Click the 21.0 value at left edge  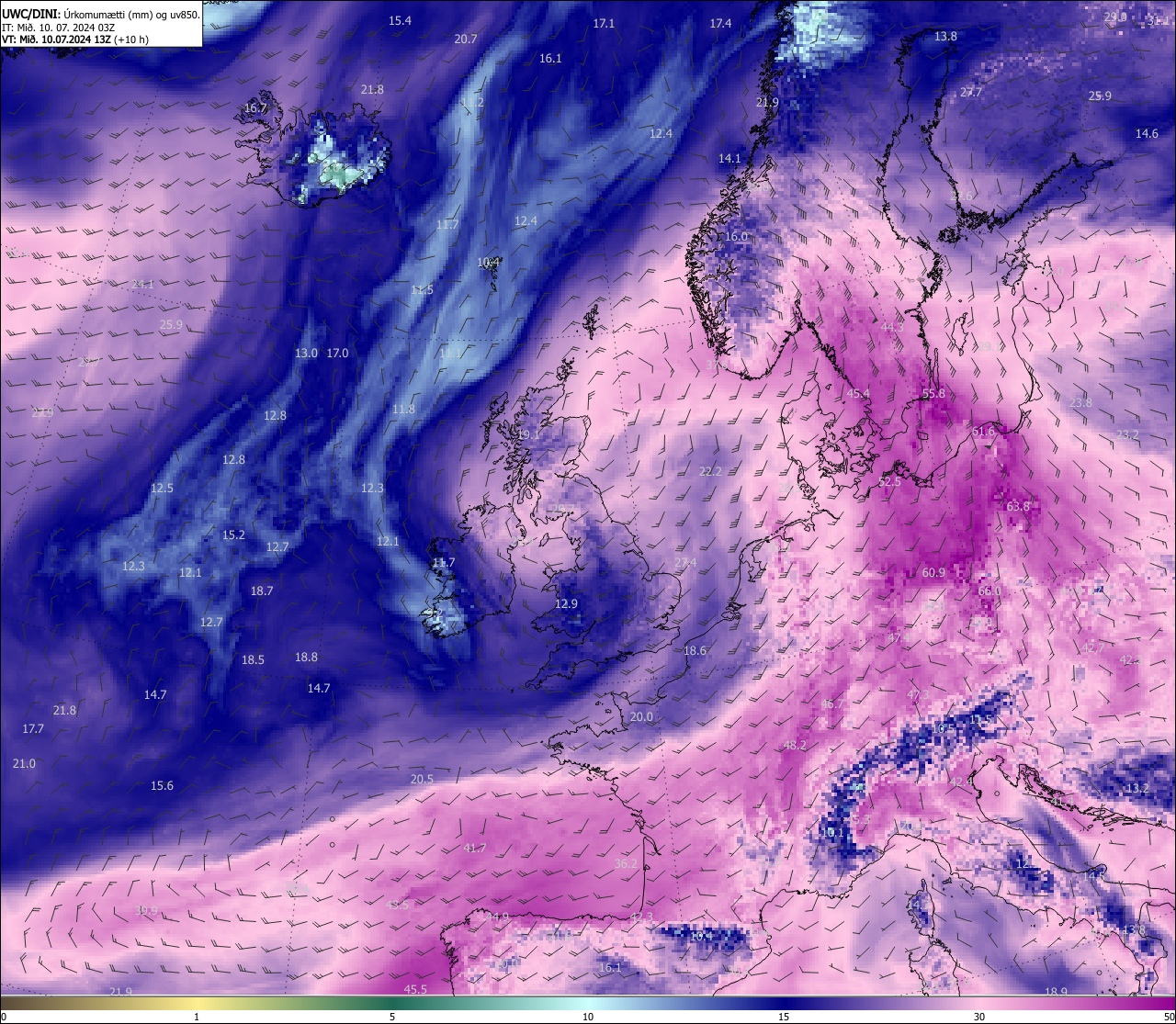pyautogui.click(x=24, y=763)
